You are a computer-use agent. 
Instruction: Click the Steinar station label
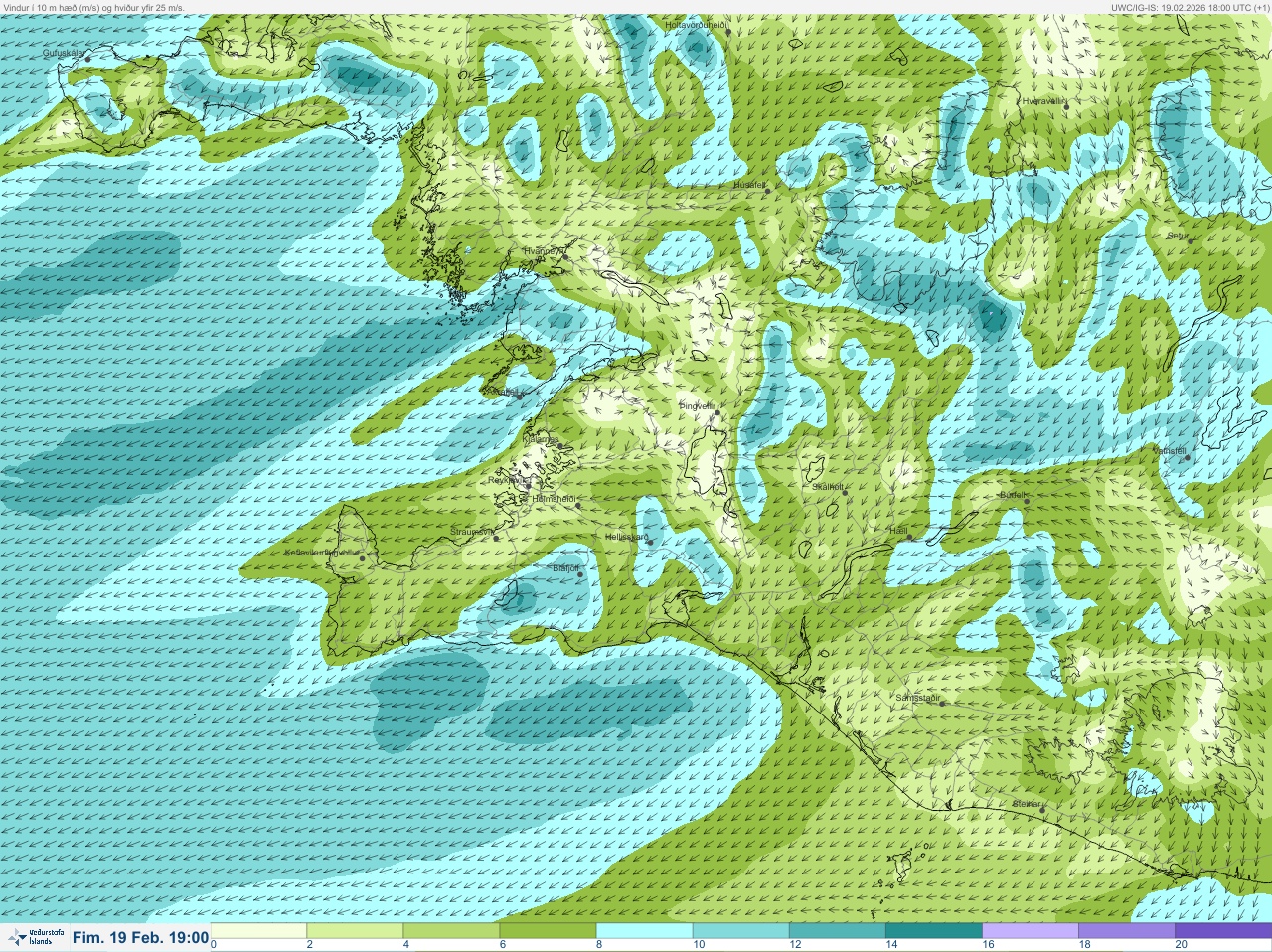click(1028, 803)
